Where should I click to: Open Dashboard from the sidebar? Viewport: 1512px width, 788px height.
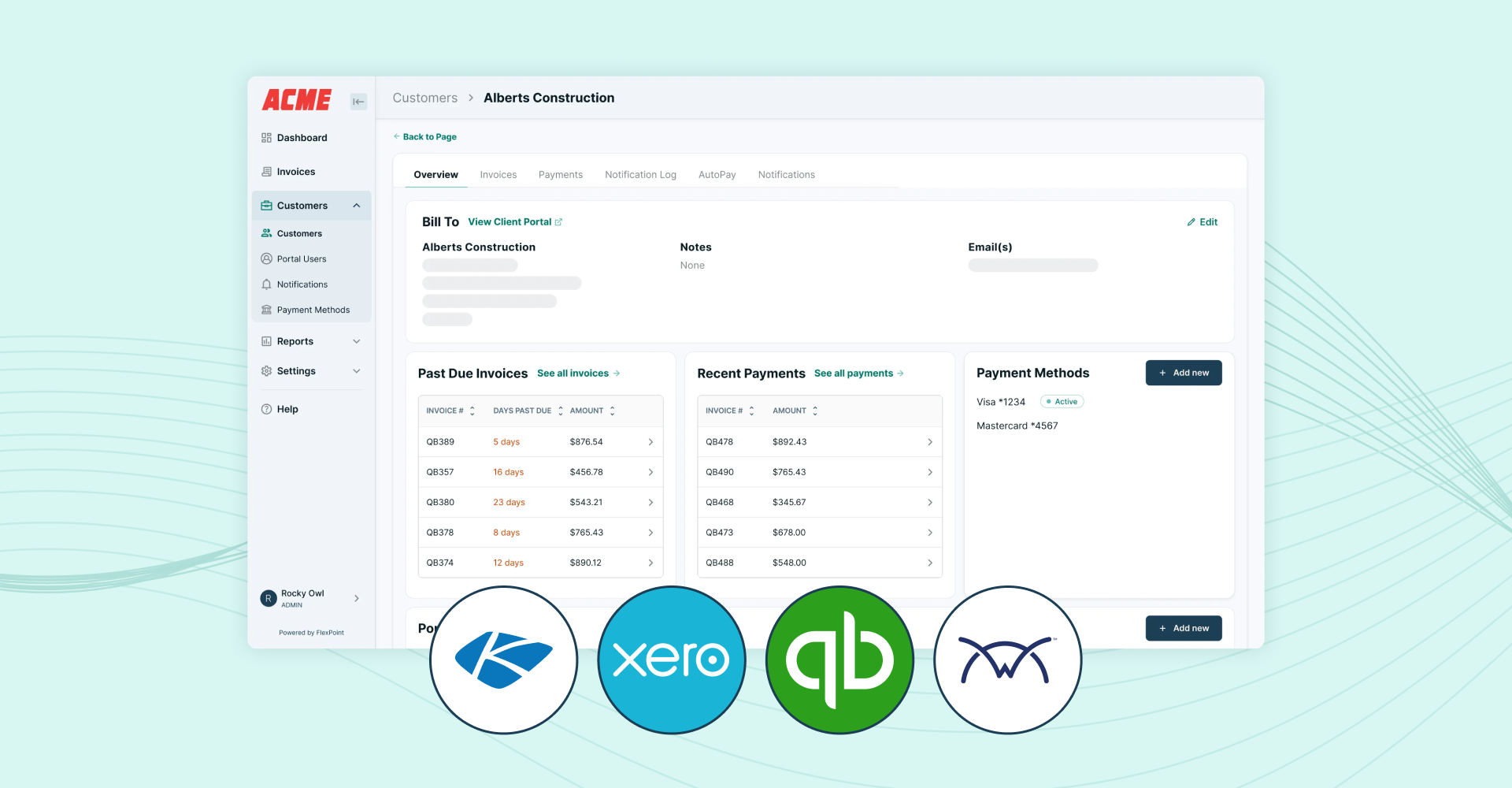click(x=302, y=137)
